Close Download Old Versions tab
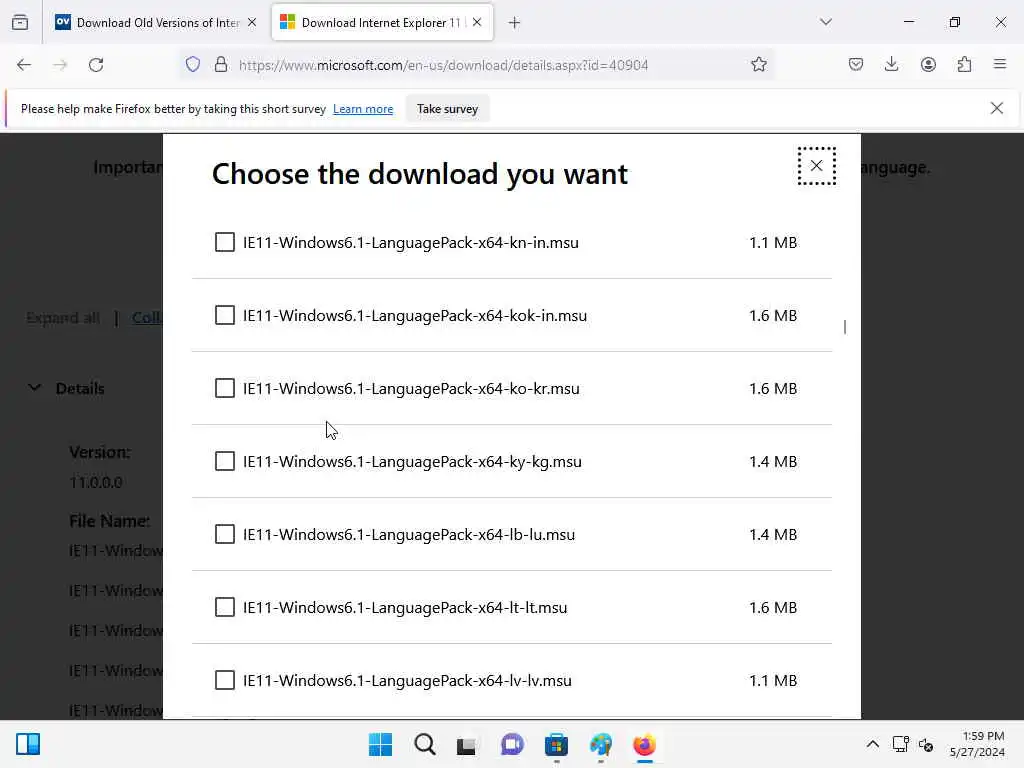Viewport: 1024px width, 768px height. [x=252, y=23]
